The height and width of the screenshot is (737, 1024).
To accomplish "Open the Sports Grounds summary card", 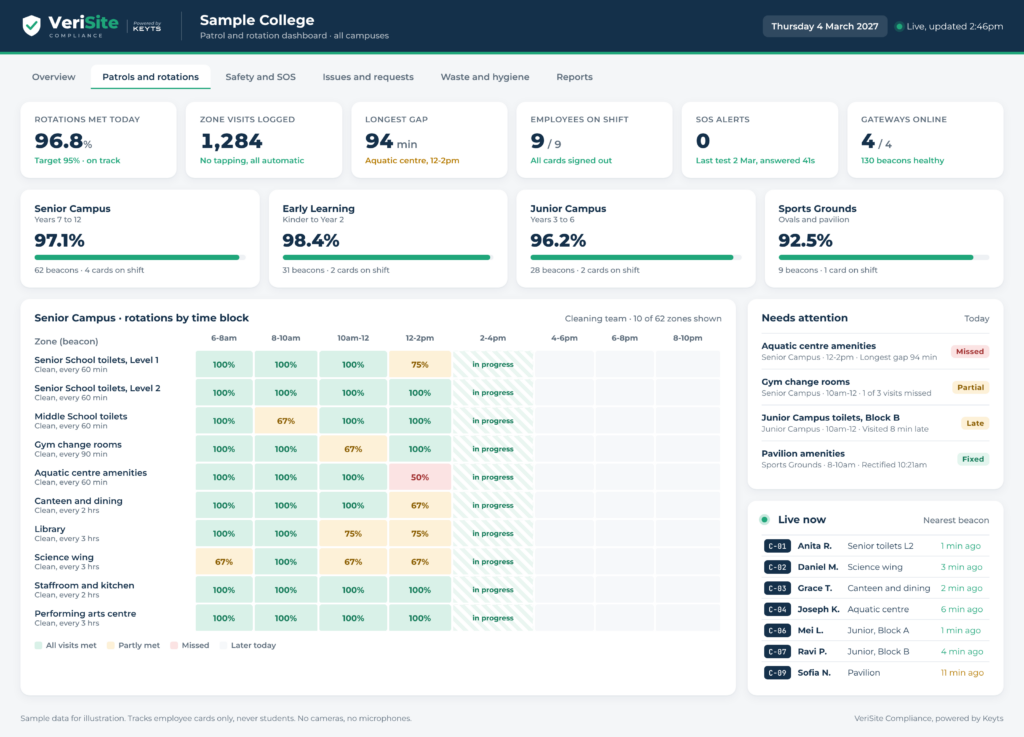I will coord(884,239).
